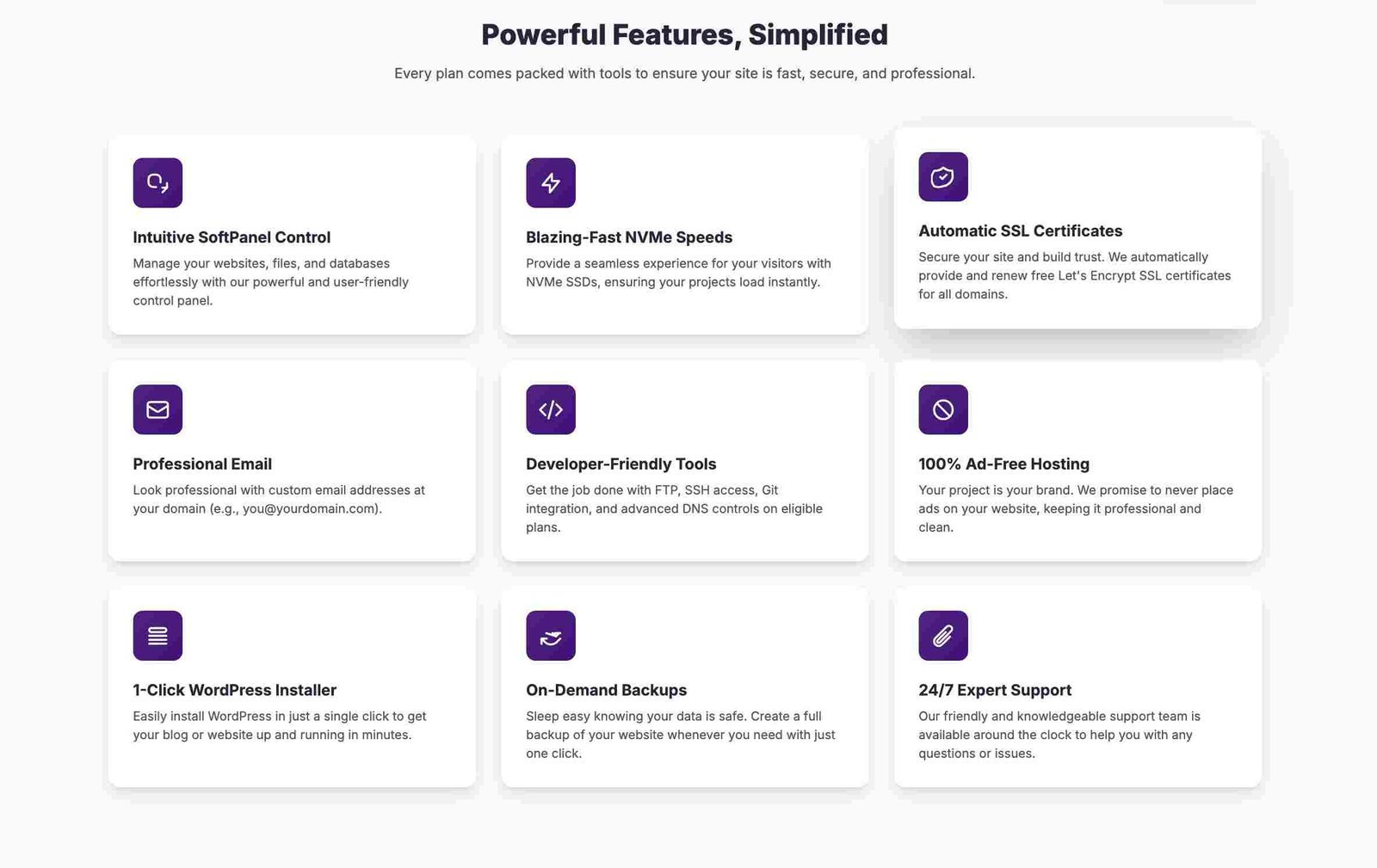Image resolution: width=1377 pixels, height=868 pixels.
Task: Click the paperclip Expert Support icon
Action: [943, 636]
